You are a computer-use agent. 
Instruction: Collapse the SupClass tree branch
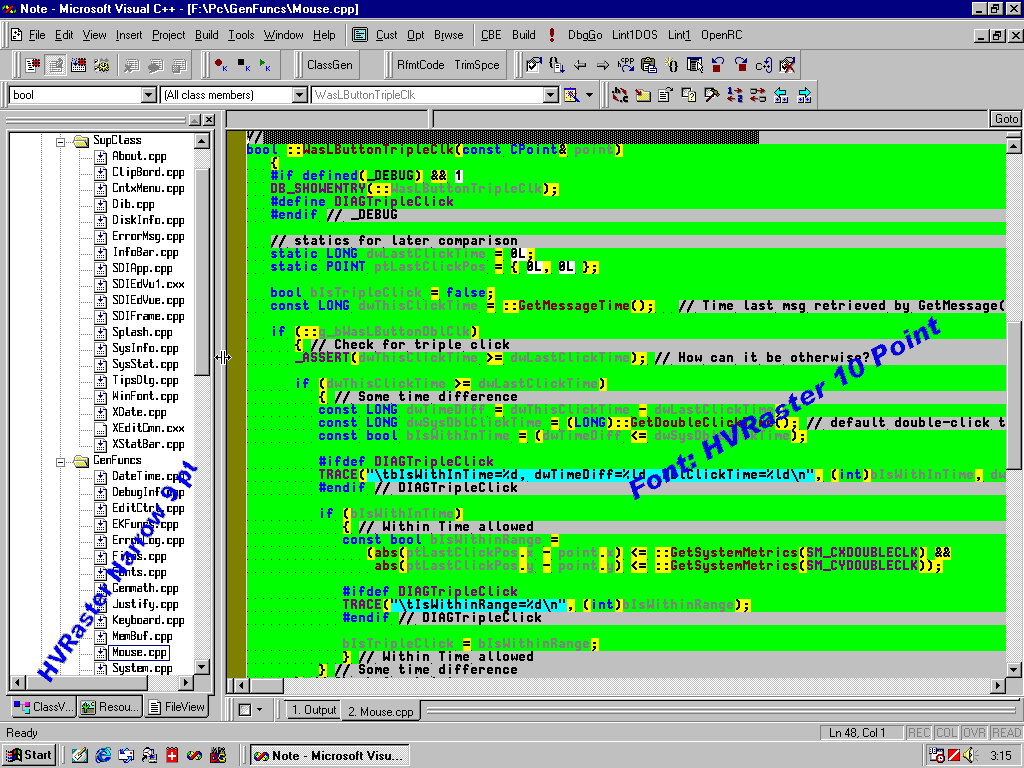click(x=62, y=140)
